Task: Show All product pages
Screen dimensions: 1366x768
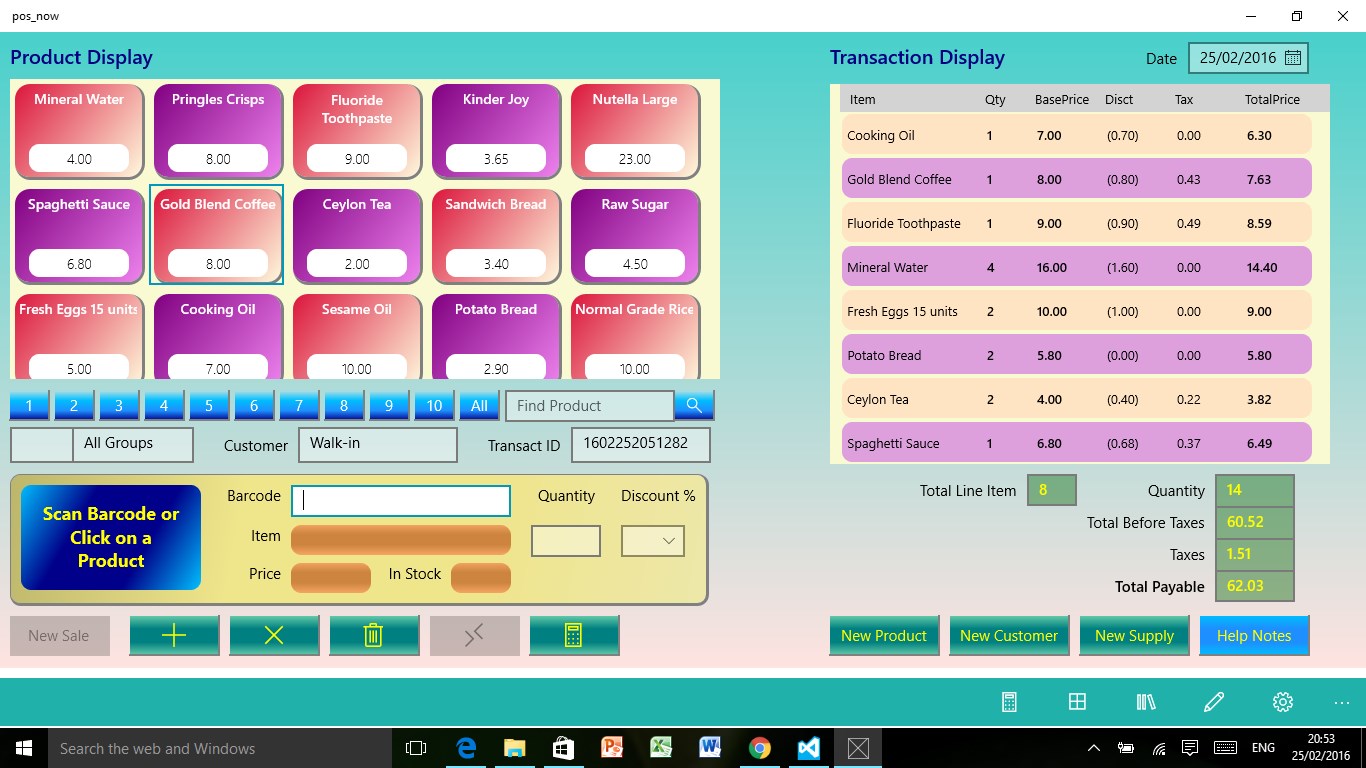Action: pyautogui.click(x=479, y=405)
